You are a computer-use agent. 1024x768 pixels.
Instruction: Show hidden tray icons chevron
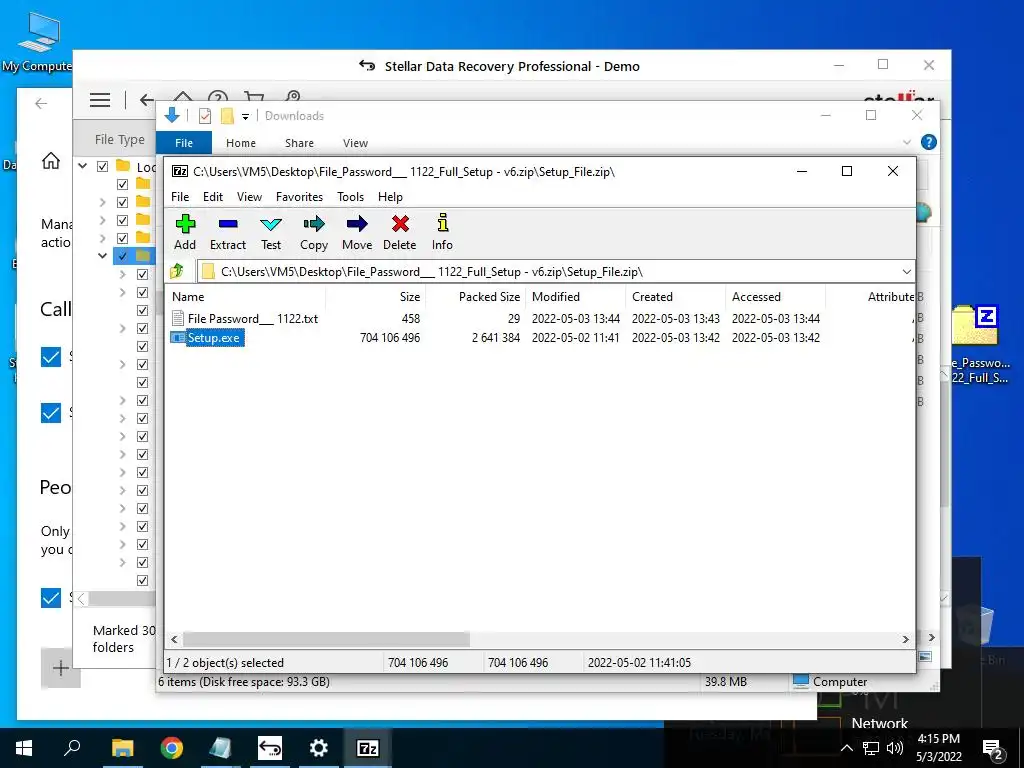tap(847, 748)
